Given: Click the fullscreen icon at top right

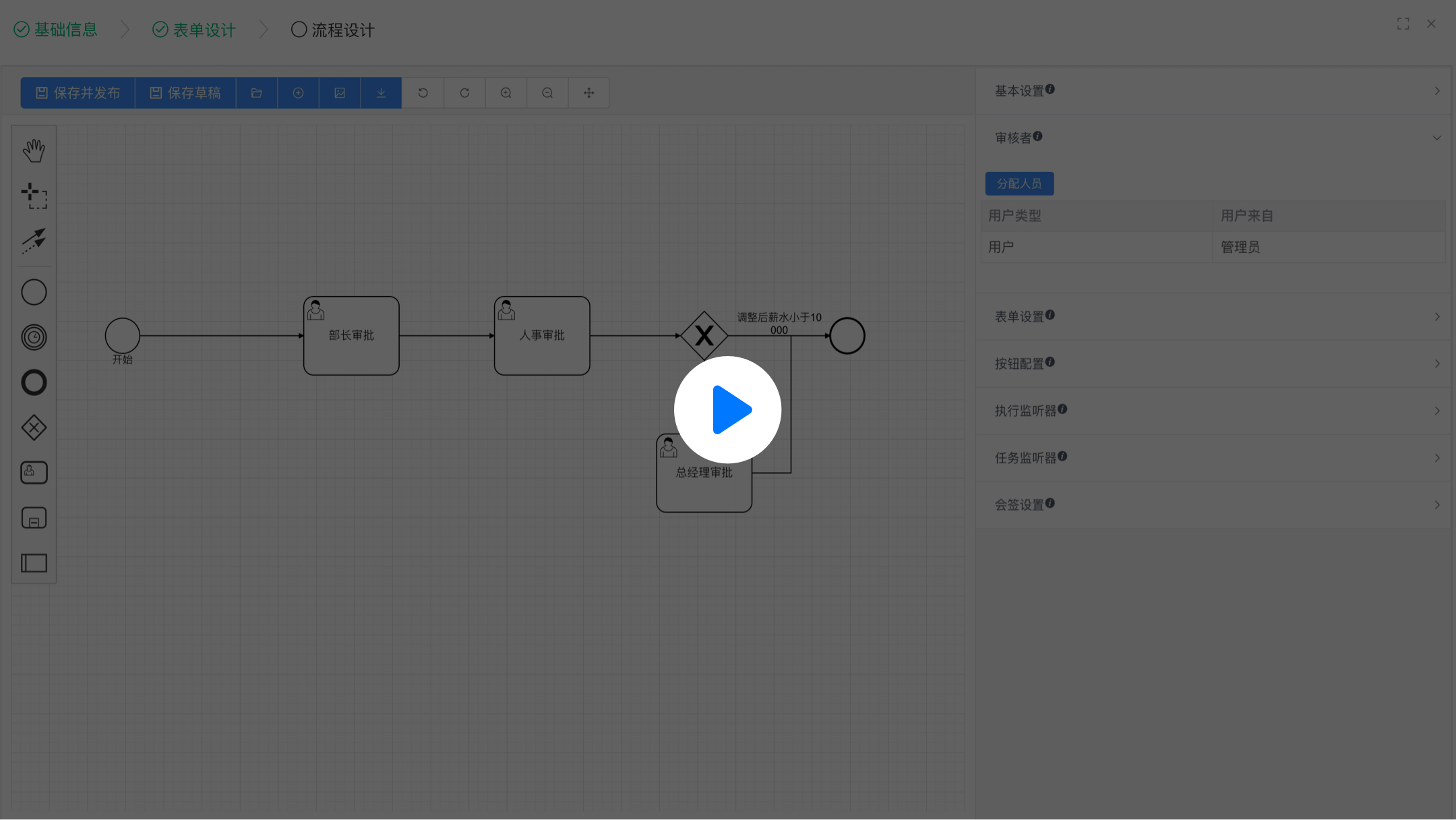Looking at the screenshot, I should (1403, 24).
